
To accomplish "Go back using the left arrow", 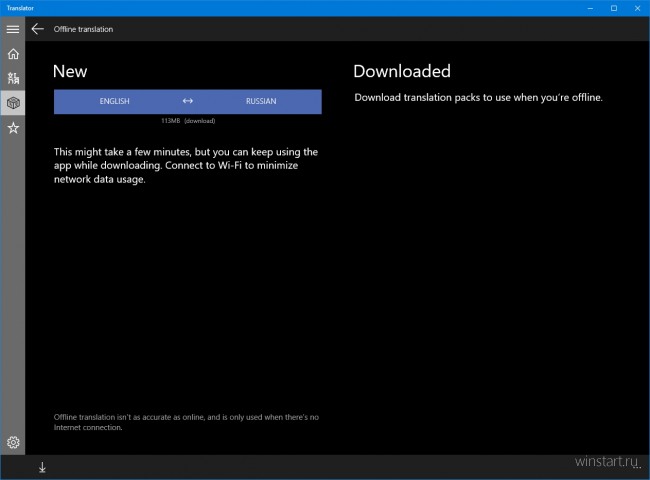I will pyautogui.click(x=38, y=29).
